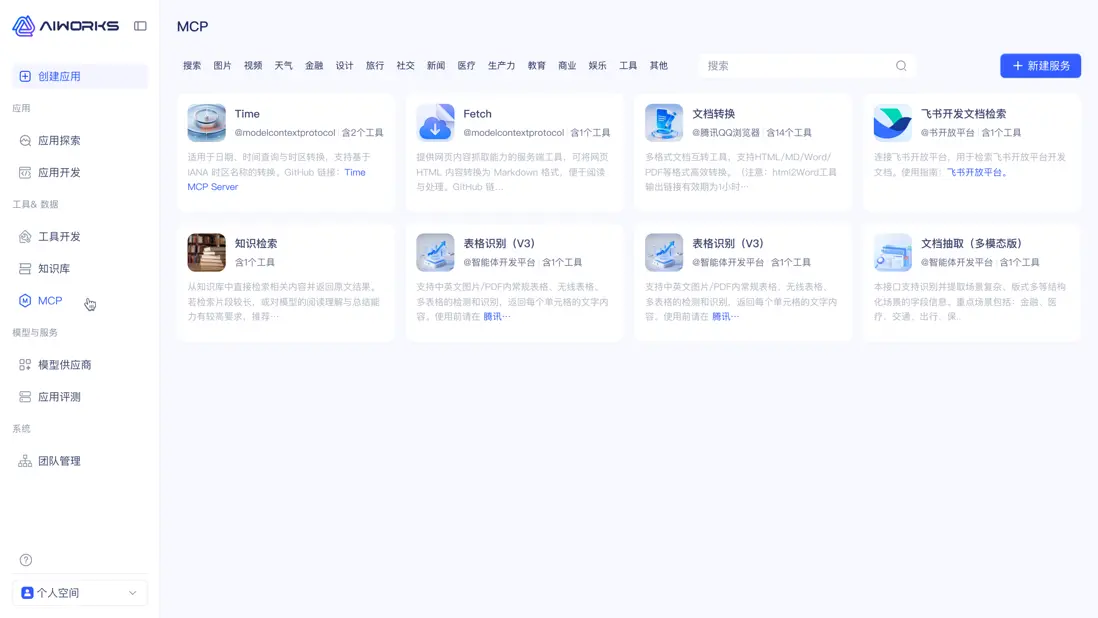Viewport: 1098px width, 618px height.
Task: Click the Time service icon
Action: 206,122
